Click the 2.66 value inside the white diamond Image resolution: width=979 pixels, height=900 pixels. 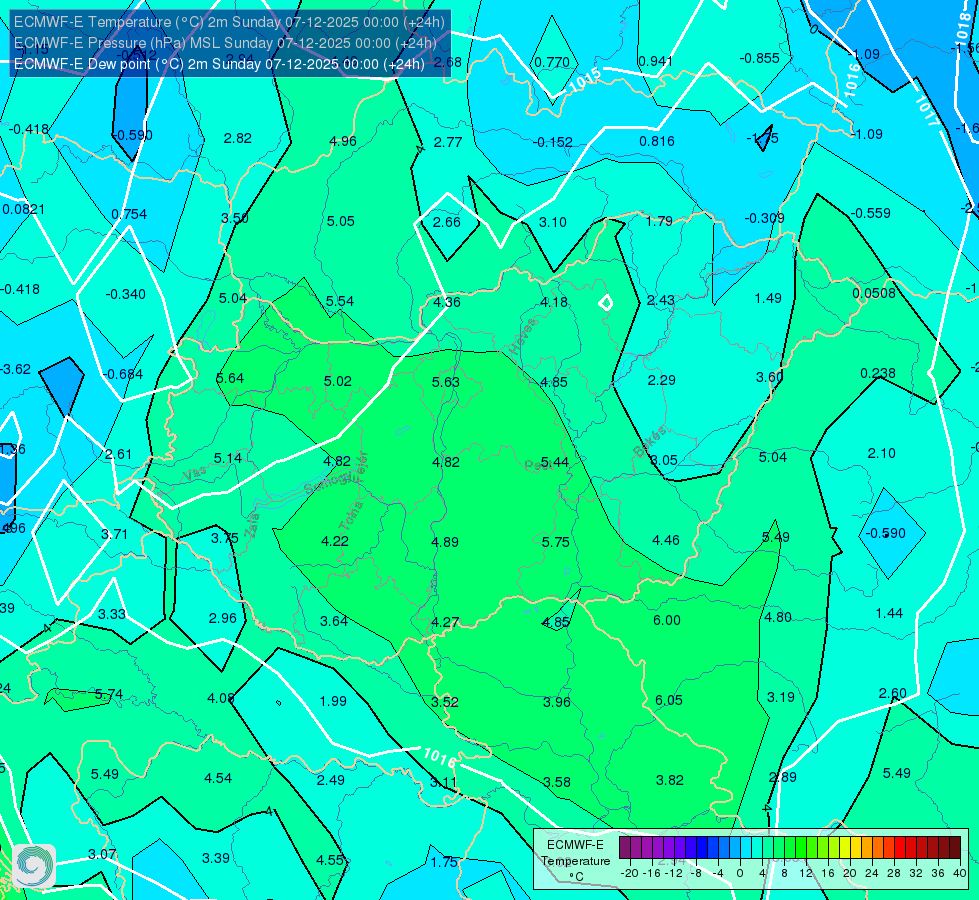pyautogui.click(x=446, y=222)
